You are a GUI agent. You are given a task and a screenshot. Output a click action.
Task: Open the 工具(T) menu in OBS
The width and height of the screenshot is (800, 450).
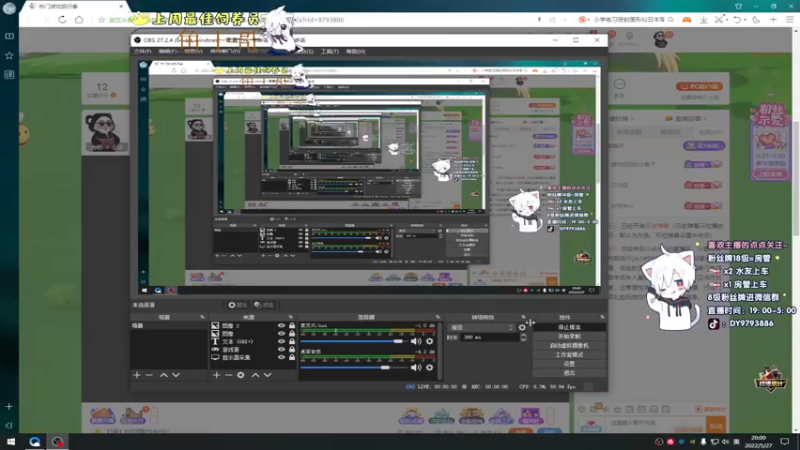point(330,52)
